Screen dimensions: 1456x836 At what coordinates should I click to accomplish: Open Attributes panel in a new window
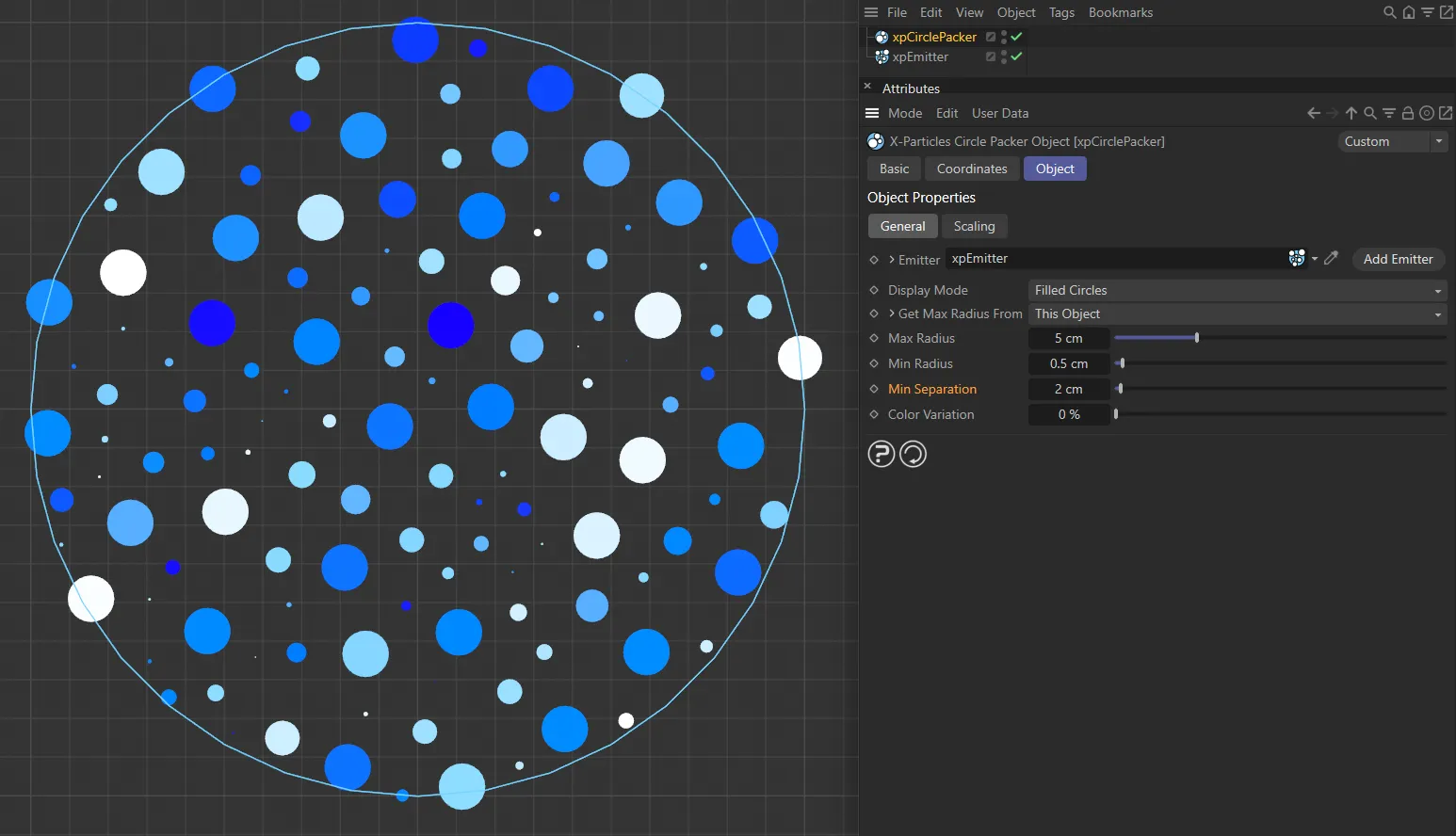tap(1446, 113)
